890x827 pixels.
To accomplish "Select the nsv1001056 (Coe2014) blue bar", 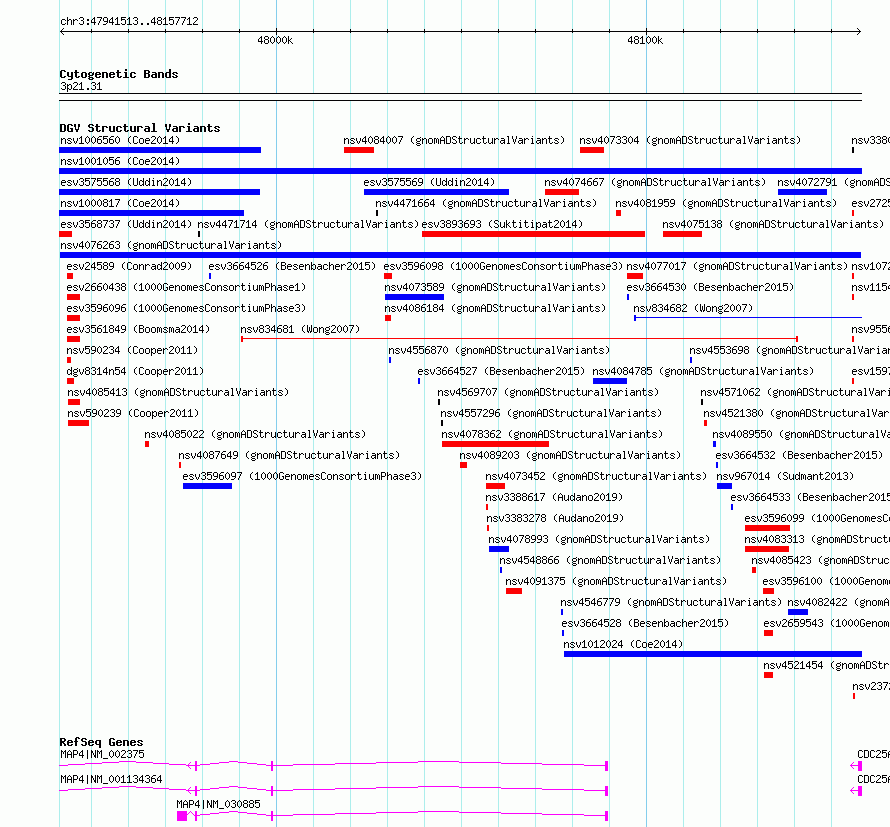I will [x=460, y=171].
